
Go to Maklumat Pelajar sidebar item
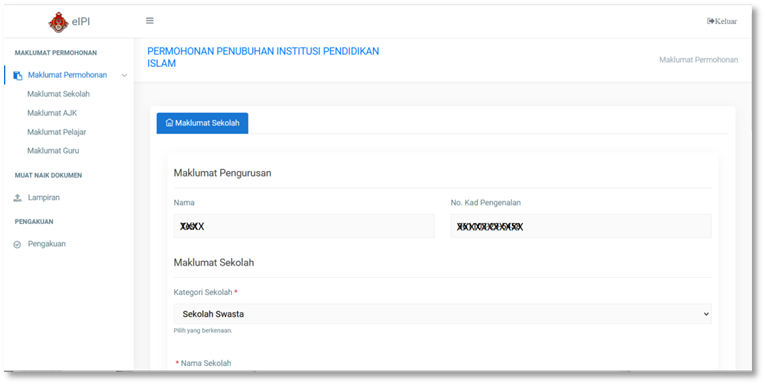57,132
